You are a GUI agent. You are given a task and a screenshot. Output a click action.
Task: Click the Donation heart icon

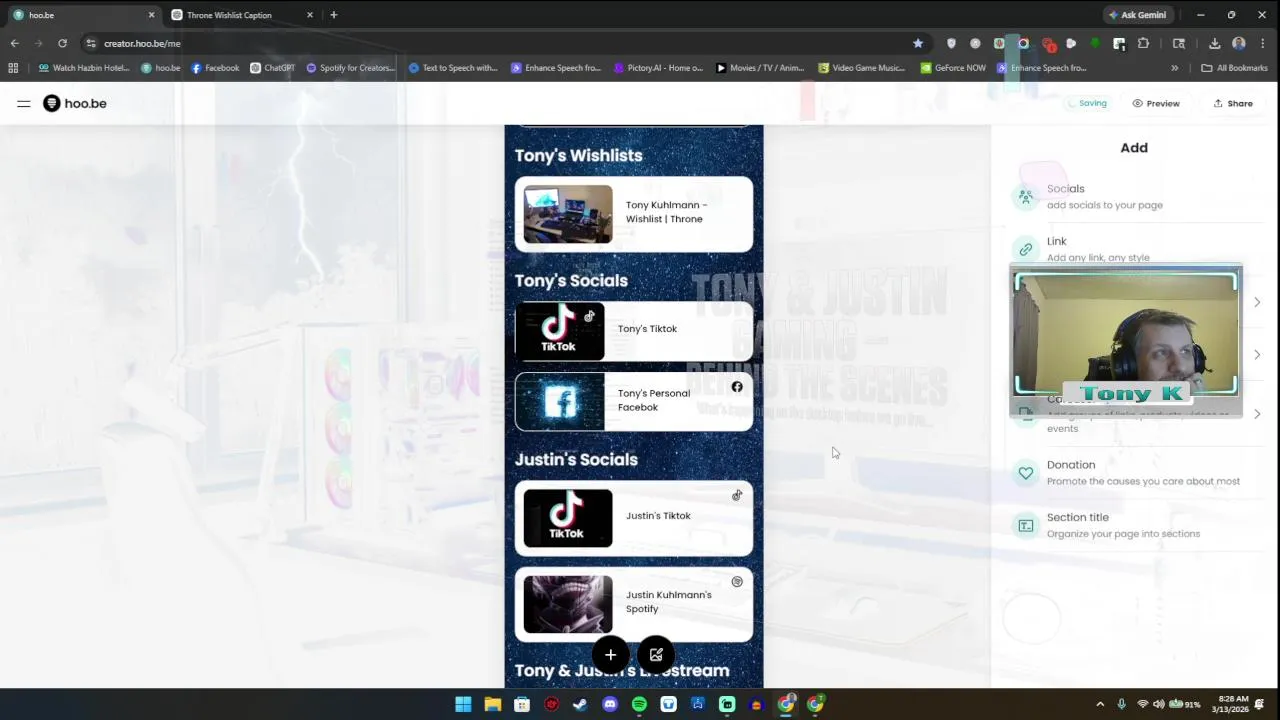(1025, 473)
